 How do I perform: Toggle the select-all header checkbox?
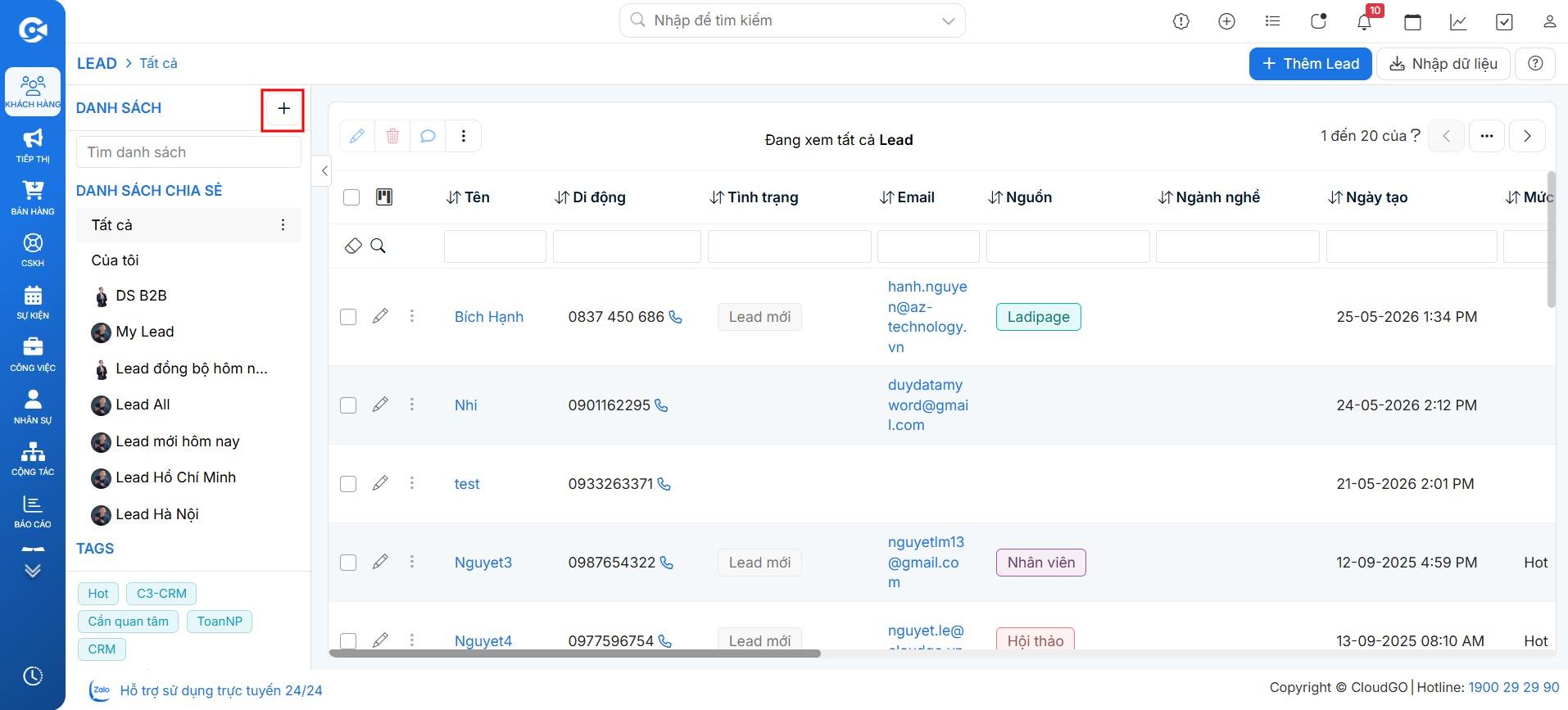(x=351, y=197)
